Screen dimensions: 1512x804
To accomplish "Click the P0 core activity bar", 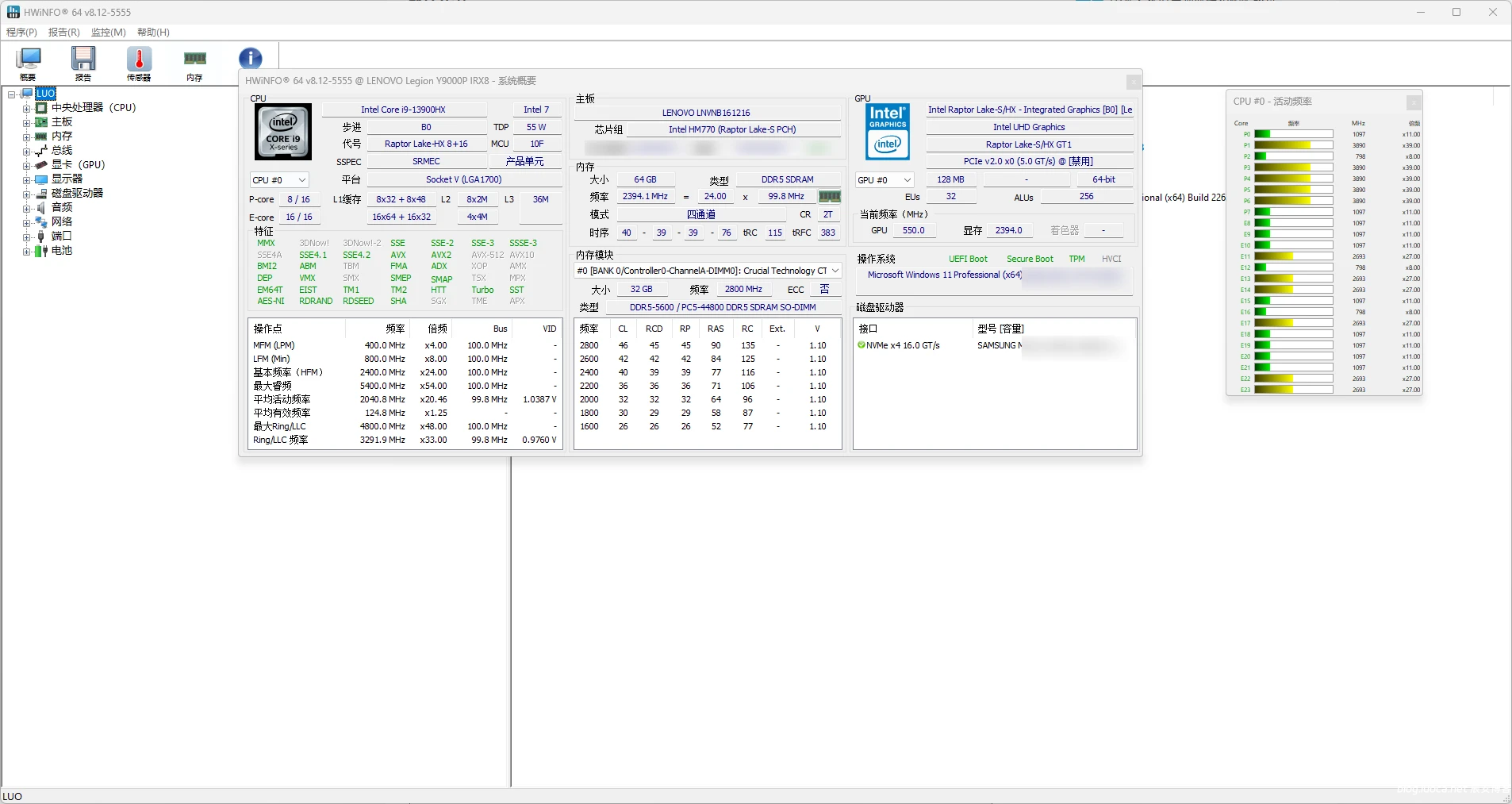I will [x=1293, y=134].
